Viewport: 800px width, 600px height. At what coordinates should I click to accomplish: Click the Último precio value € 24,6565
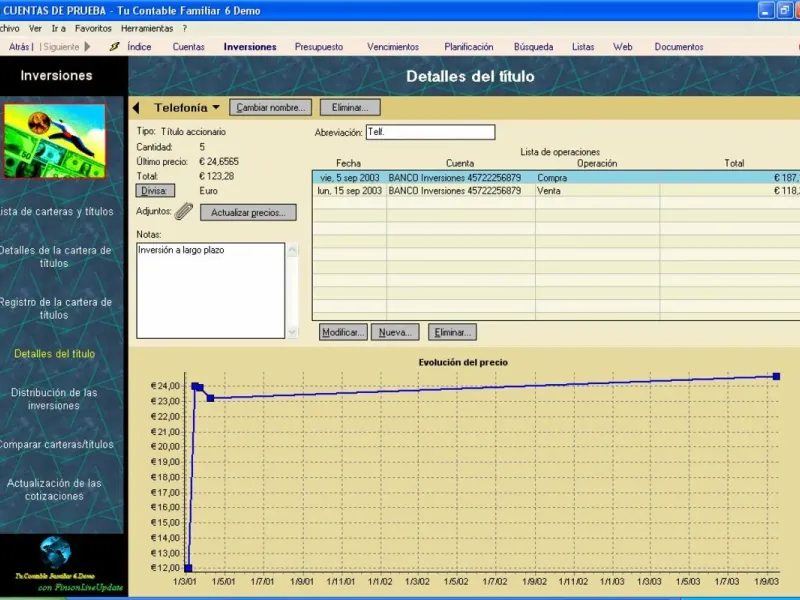click(x=219, y=161)
